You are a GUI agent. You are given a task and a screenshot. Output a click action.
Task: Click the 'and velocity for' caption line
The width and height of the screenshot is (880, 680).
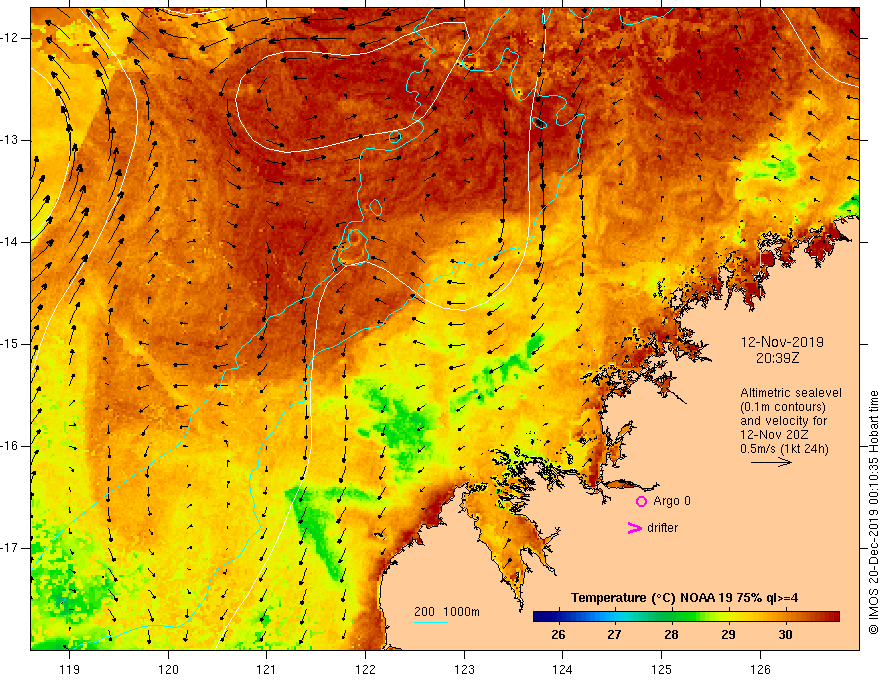tap(783, 421)
